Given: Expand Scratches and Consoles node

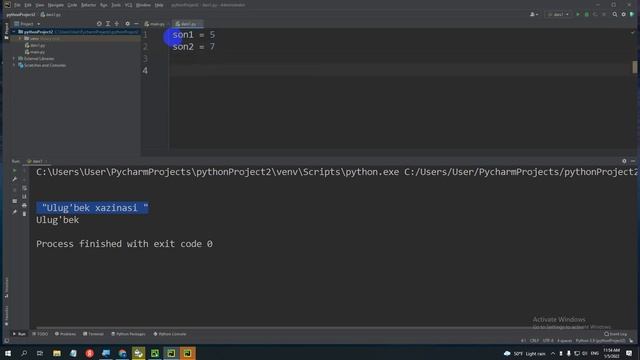Looking at the screenshot, I should 14,65.
